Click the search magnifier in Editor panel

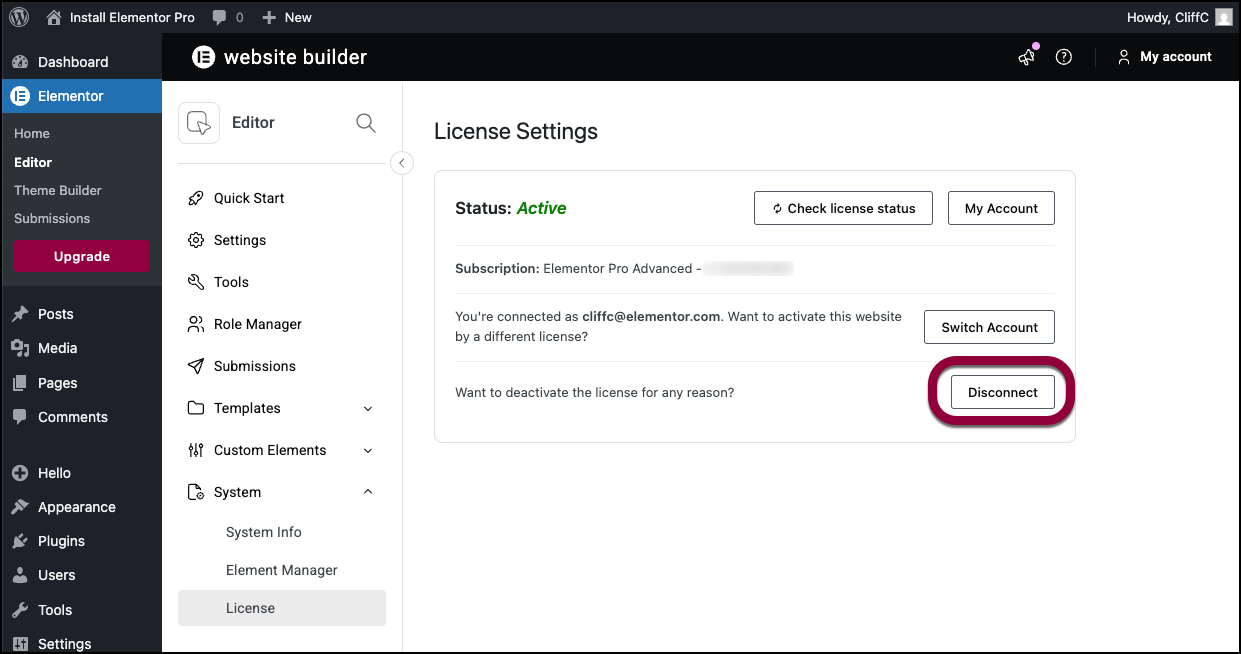(x=366, y=123)
